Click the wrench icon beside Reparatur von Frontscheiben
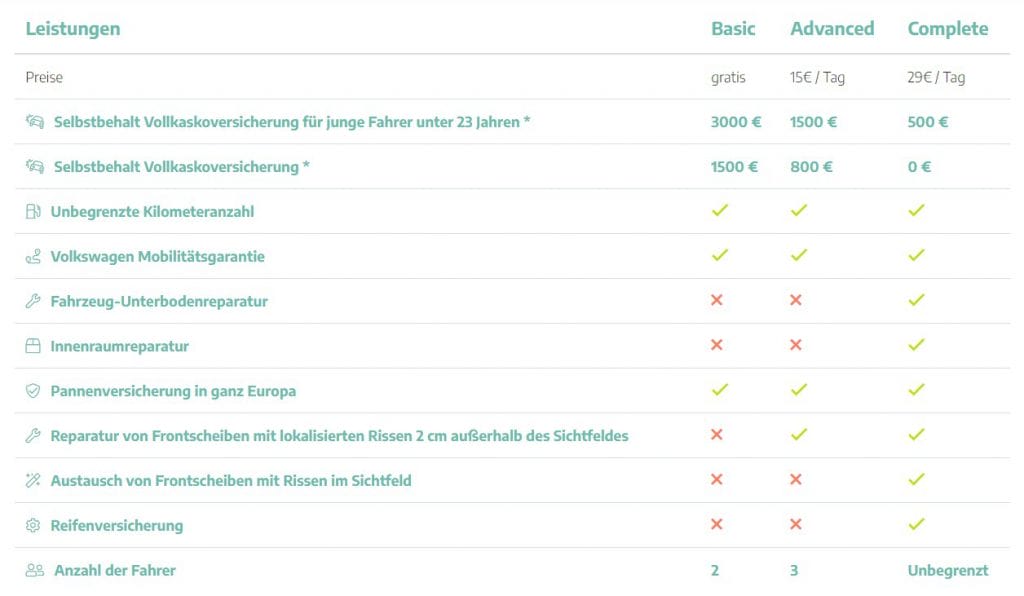The image size is (1024, 596). pyautogui.click(x=33, y=435)
